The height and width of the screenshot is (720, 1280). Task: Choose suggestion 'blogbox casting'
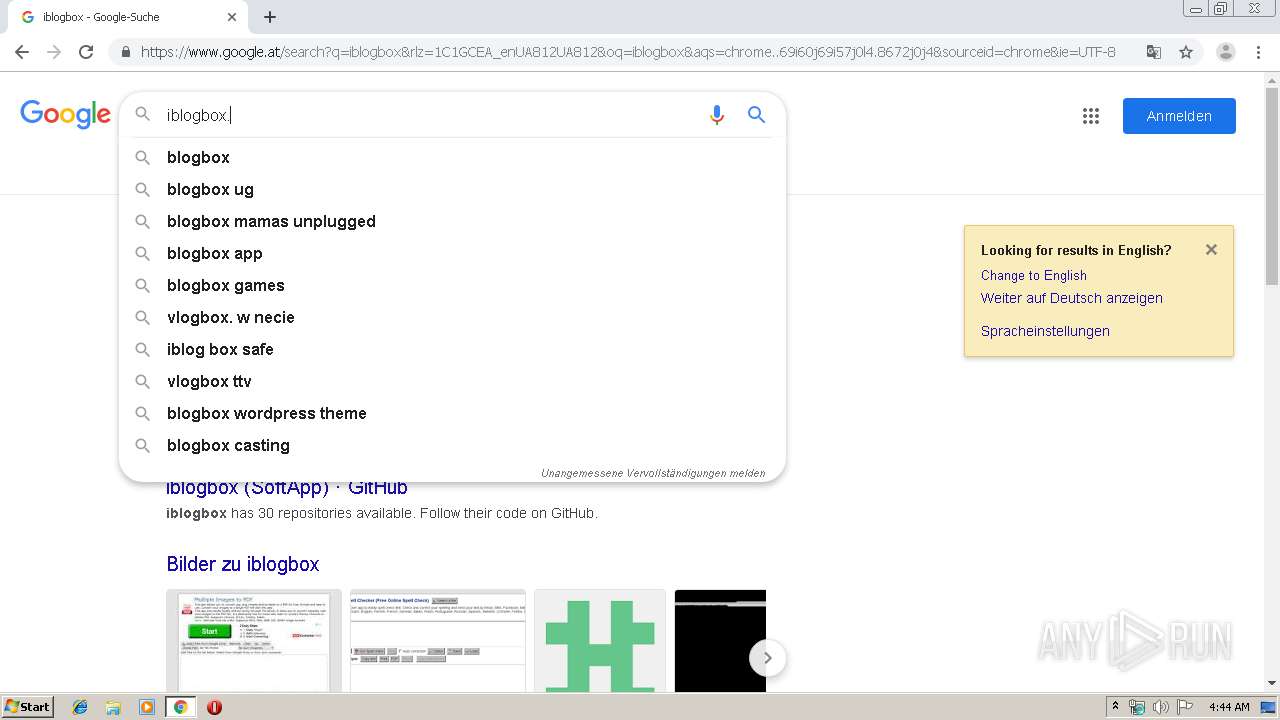[452, 445]
